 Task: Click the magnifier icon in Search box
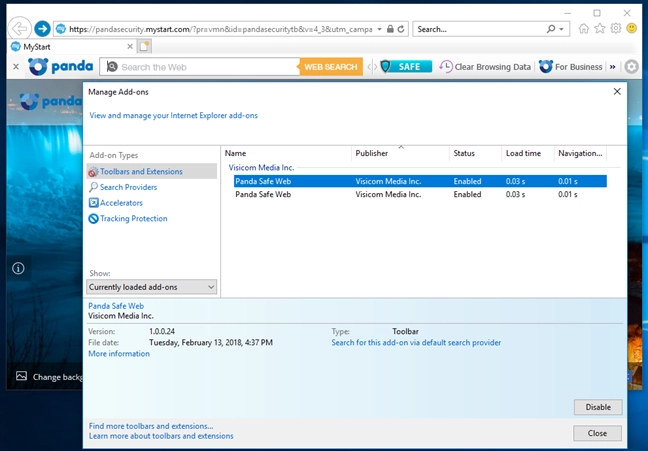(551, 29)
